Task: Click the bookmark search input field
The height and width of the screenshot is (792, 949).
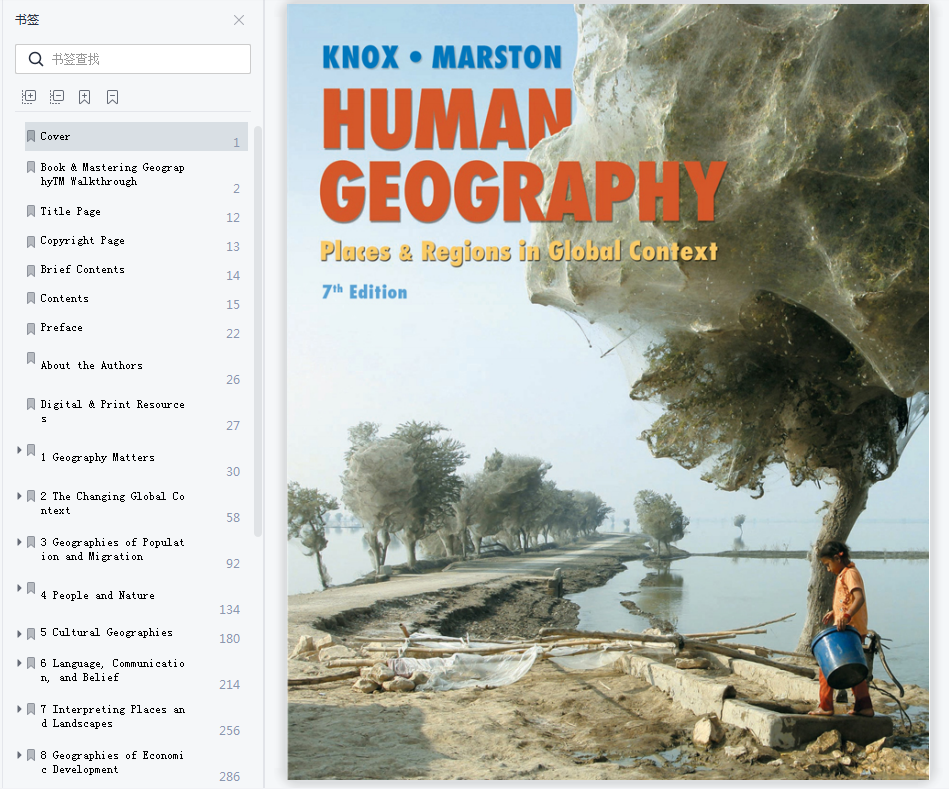Action: [x=133, y=59]
